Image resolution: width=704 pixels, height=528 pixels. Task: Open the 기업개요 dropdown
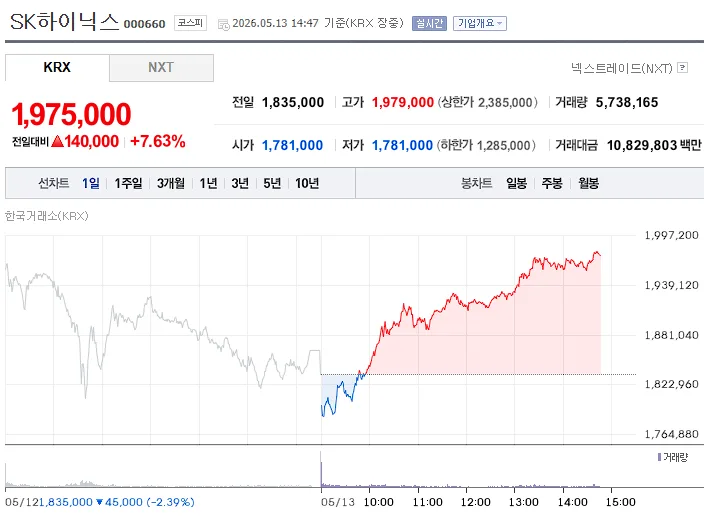tap(480, 23)
